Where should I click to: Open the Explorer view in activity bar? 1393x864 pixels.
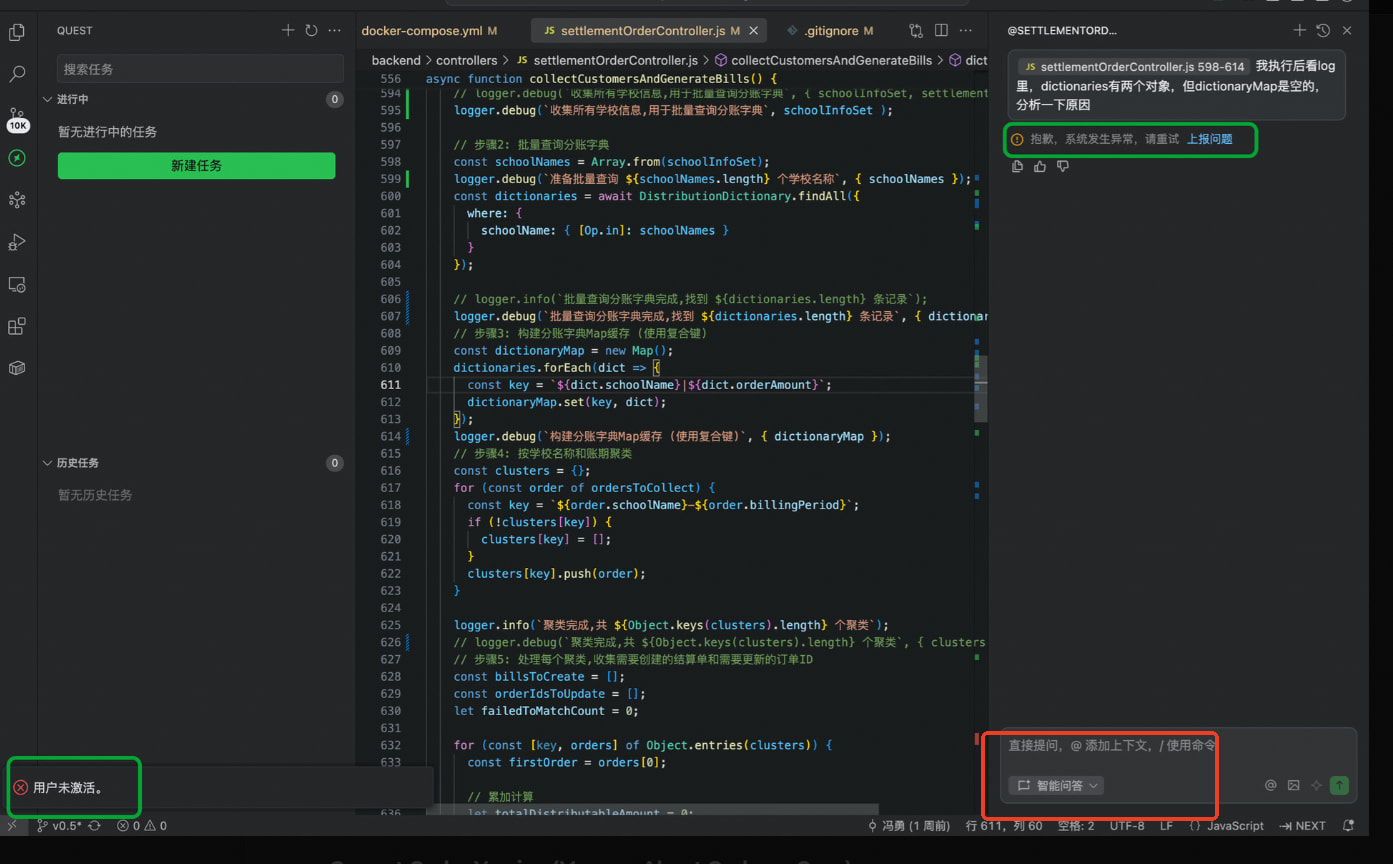(17, 33)
